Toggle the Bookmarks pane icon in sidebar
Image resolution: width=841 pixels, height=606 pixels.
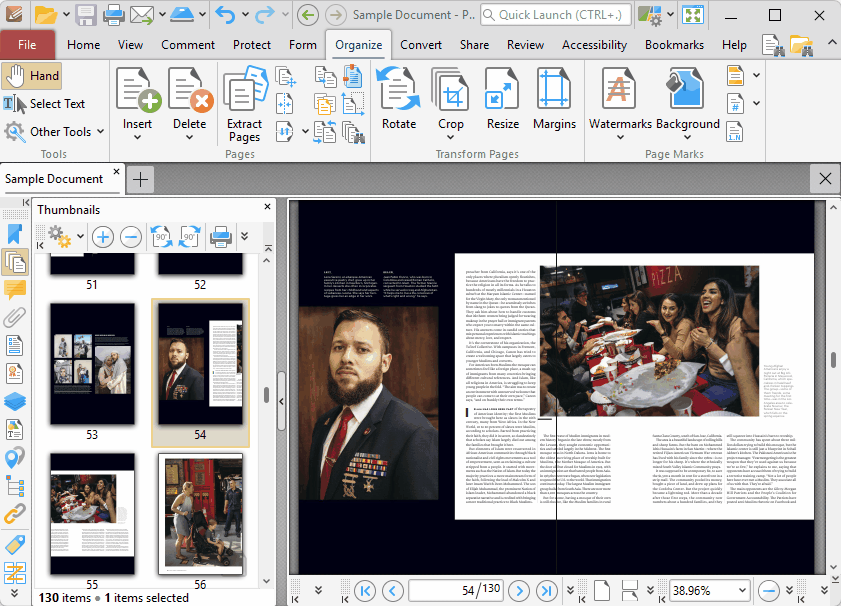pyautogui.click(x=15, y=234)
